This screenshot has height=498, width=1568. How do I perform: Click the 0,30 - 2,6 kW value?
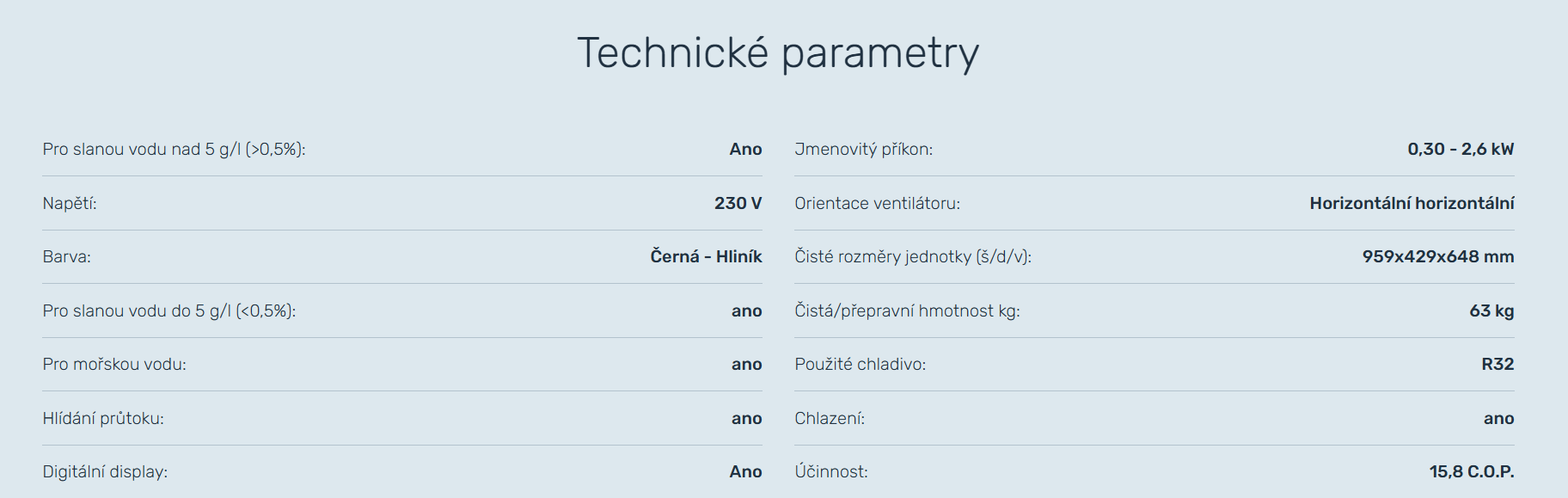[x=1460, y=150]
